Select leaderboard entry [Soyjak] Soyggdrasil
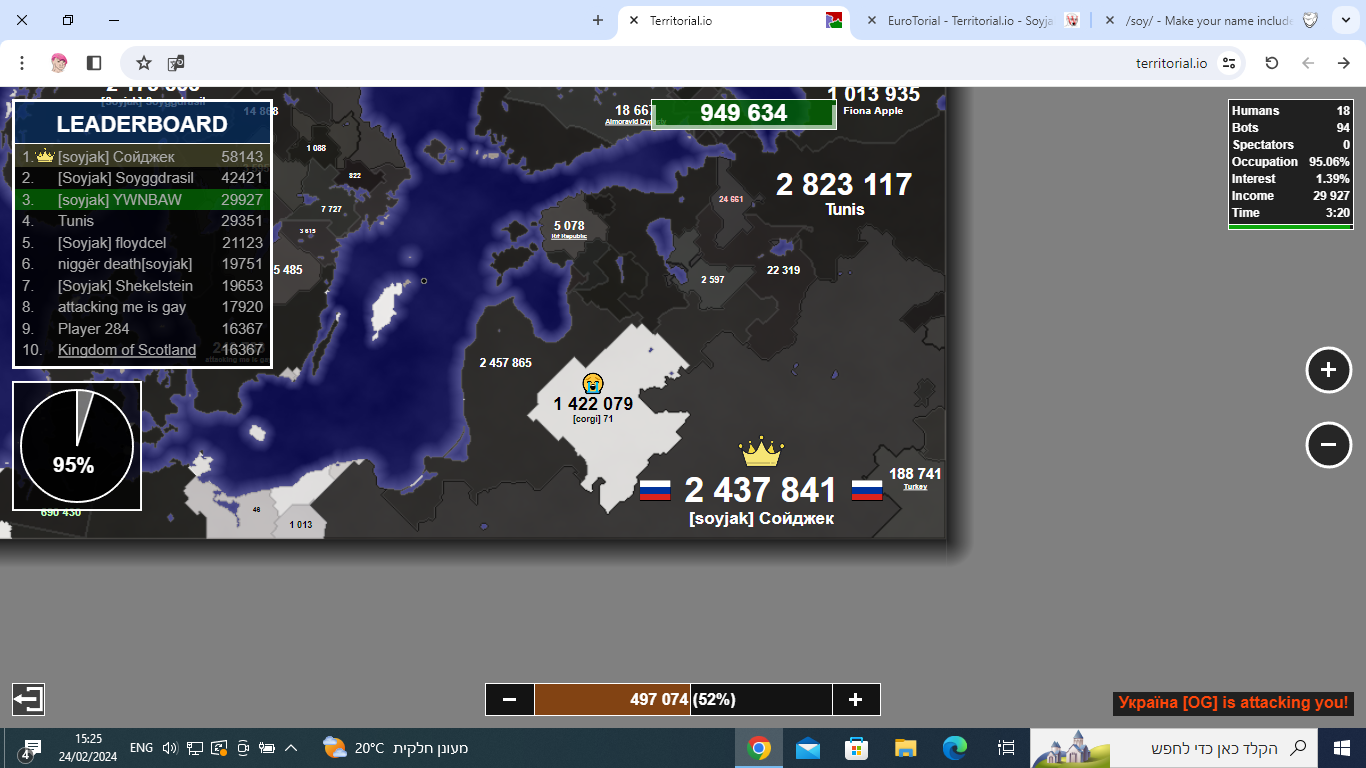1366x768 pixels. (142, 178)
